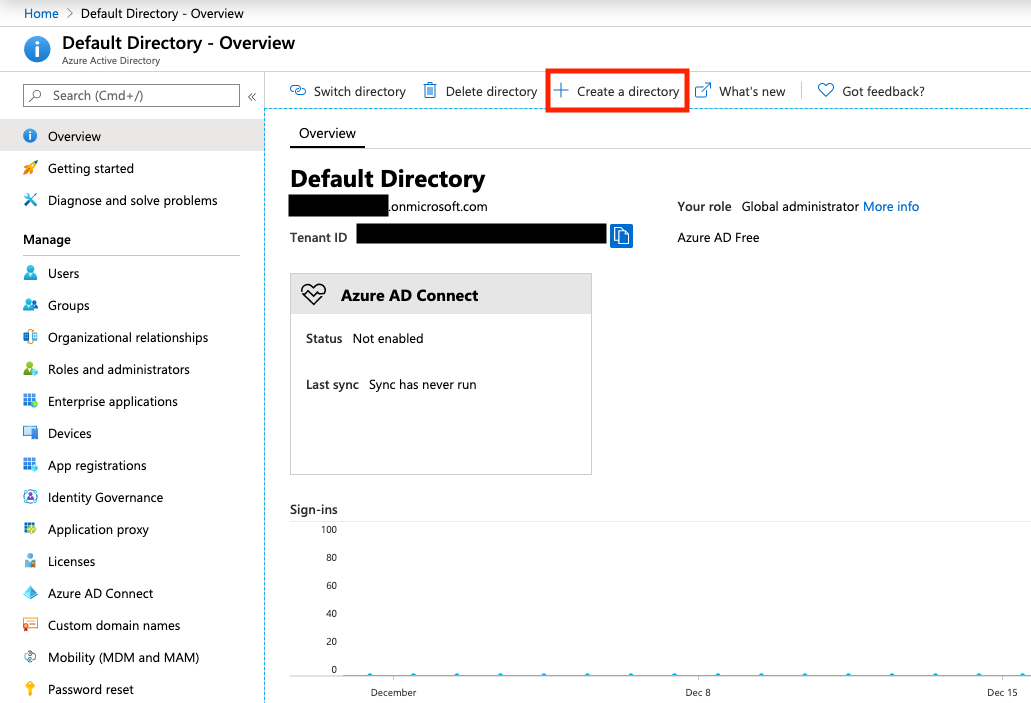Collapse the sidebar with double chevron

coord(252,96)
